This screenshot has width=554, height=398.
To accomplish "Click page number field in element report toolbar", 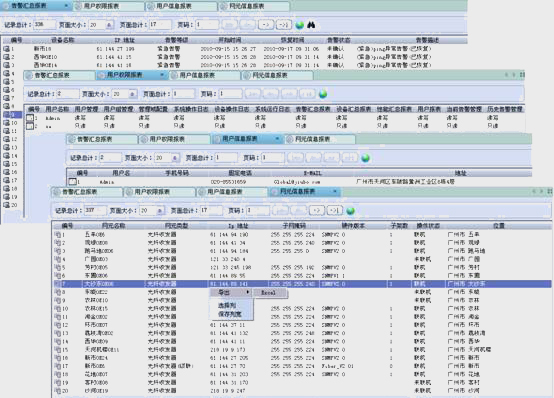I will 258,211.
